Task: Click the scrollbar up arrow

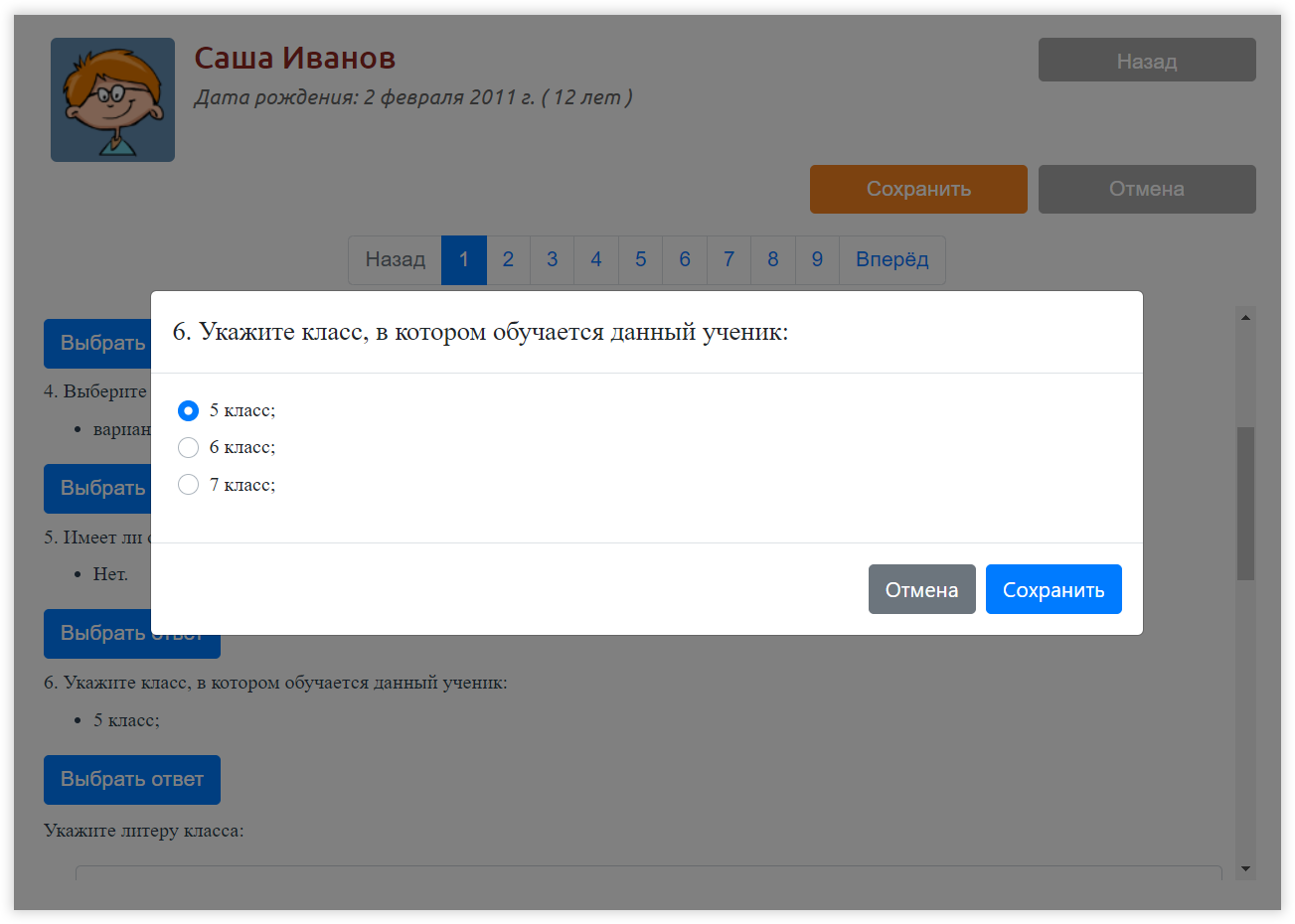Action: (x=1245, y=317)
